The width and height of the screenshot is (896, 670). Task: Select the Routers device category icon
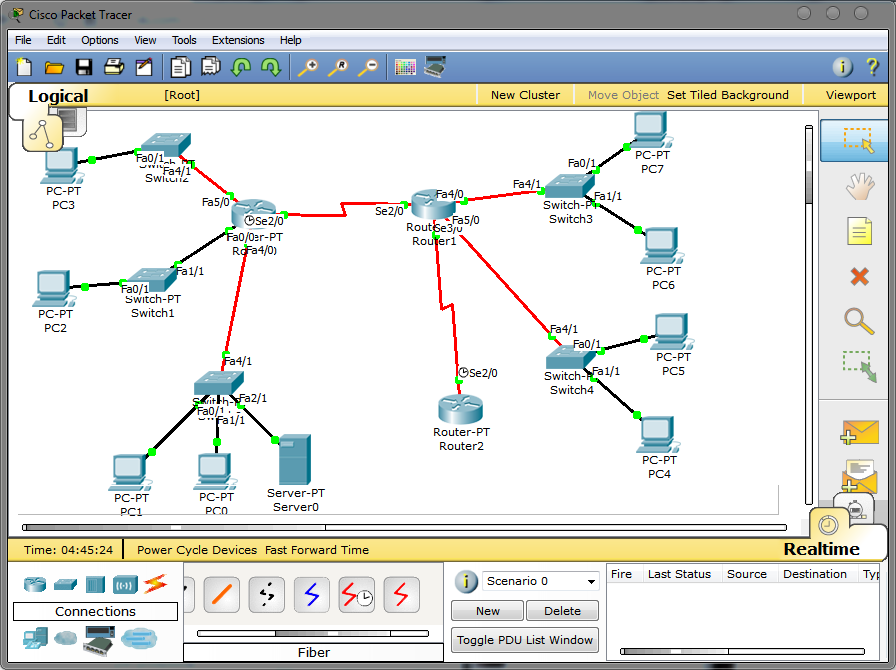pos(35,584)
